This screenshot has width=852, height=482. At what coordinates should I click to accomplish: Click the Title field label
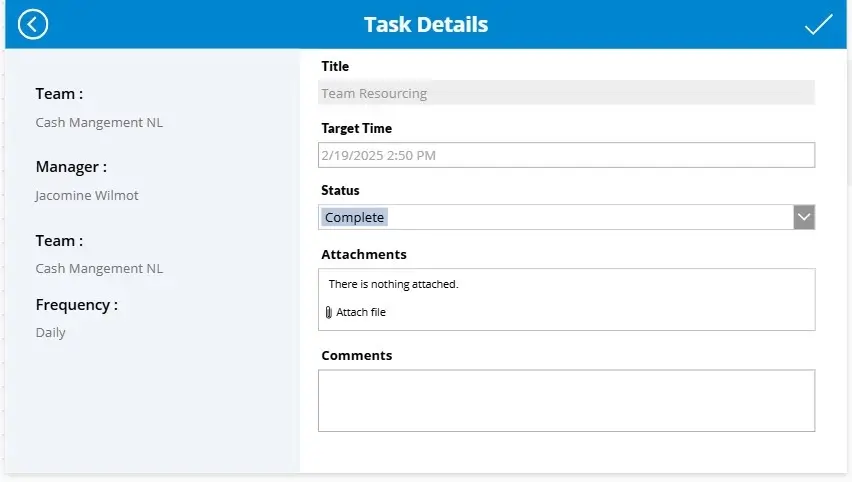click(335, 66)
